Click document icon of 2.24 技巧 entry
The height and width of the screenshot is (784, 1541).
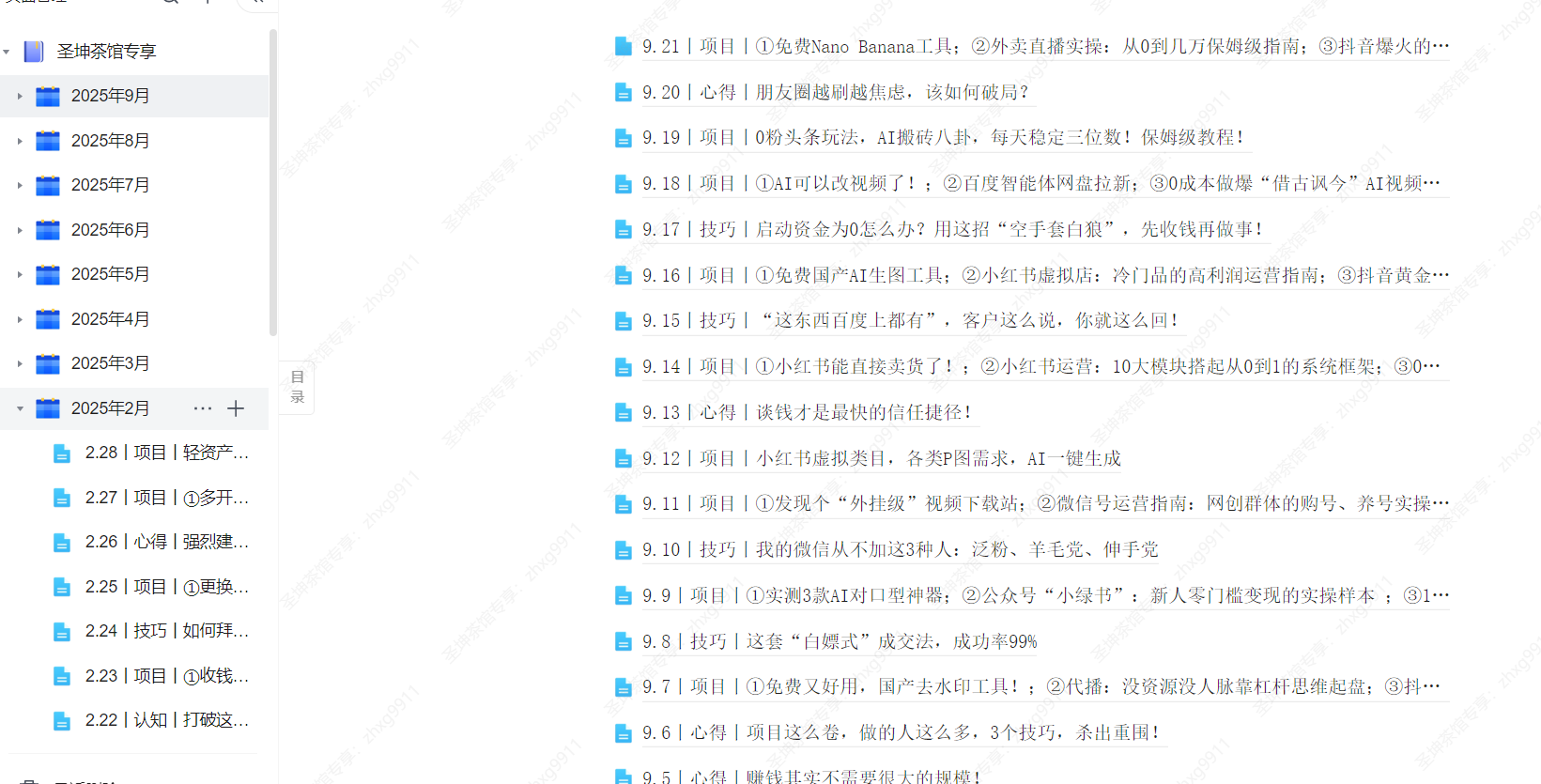pos(62,632)
